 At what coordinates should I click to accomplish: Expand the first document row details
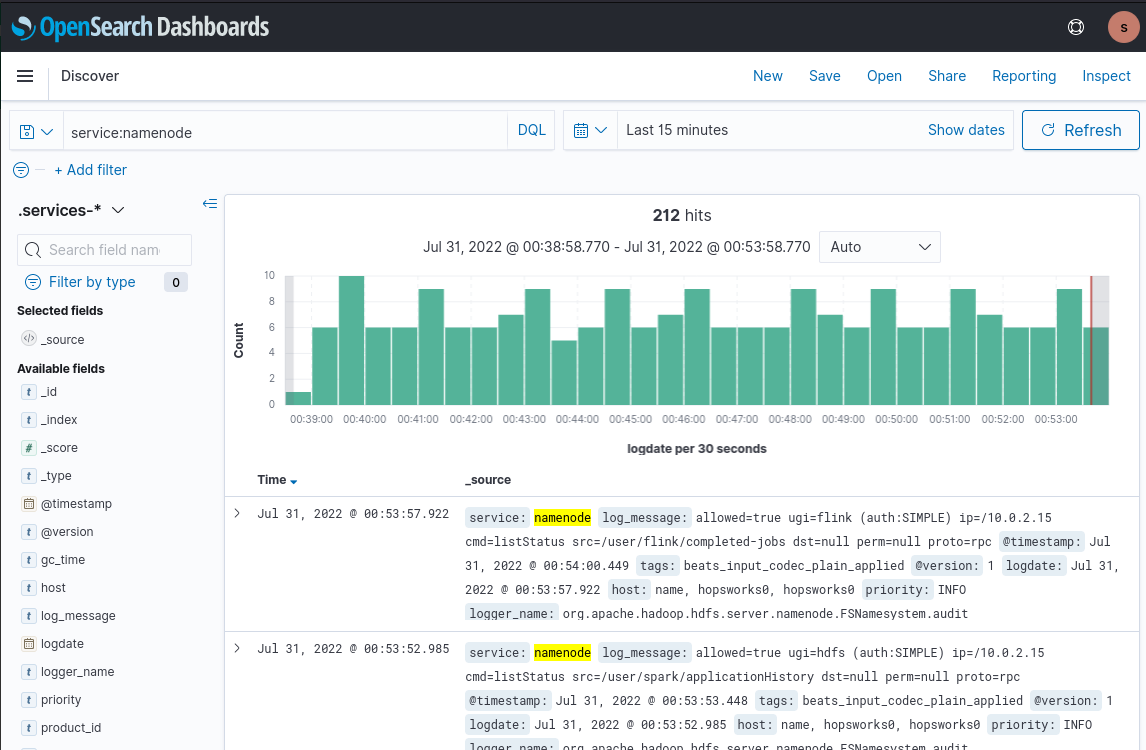[x=237, y=512]
